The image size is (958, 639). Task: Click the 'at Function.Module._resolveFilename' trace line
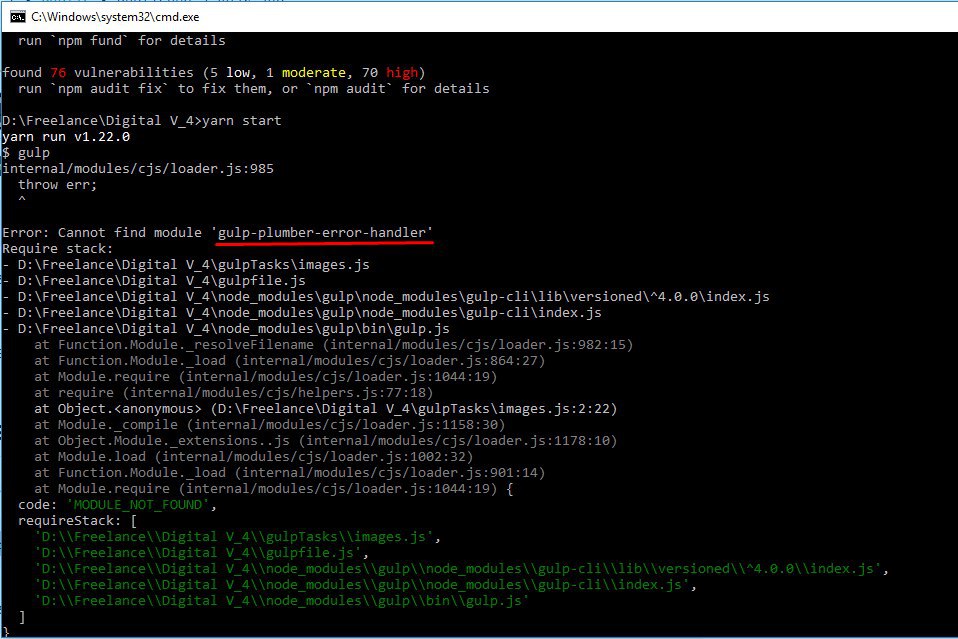pyautogui.click(x=334, y=345)
